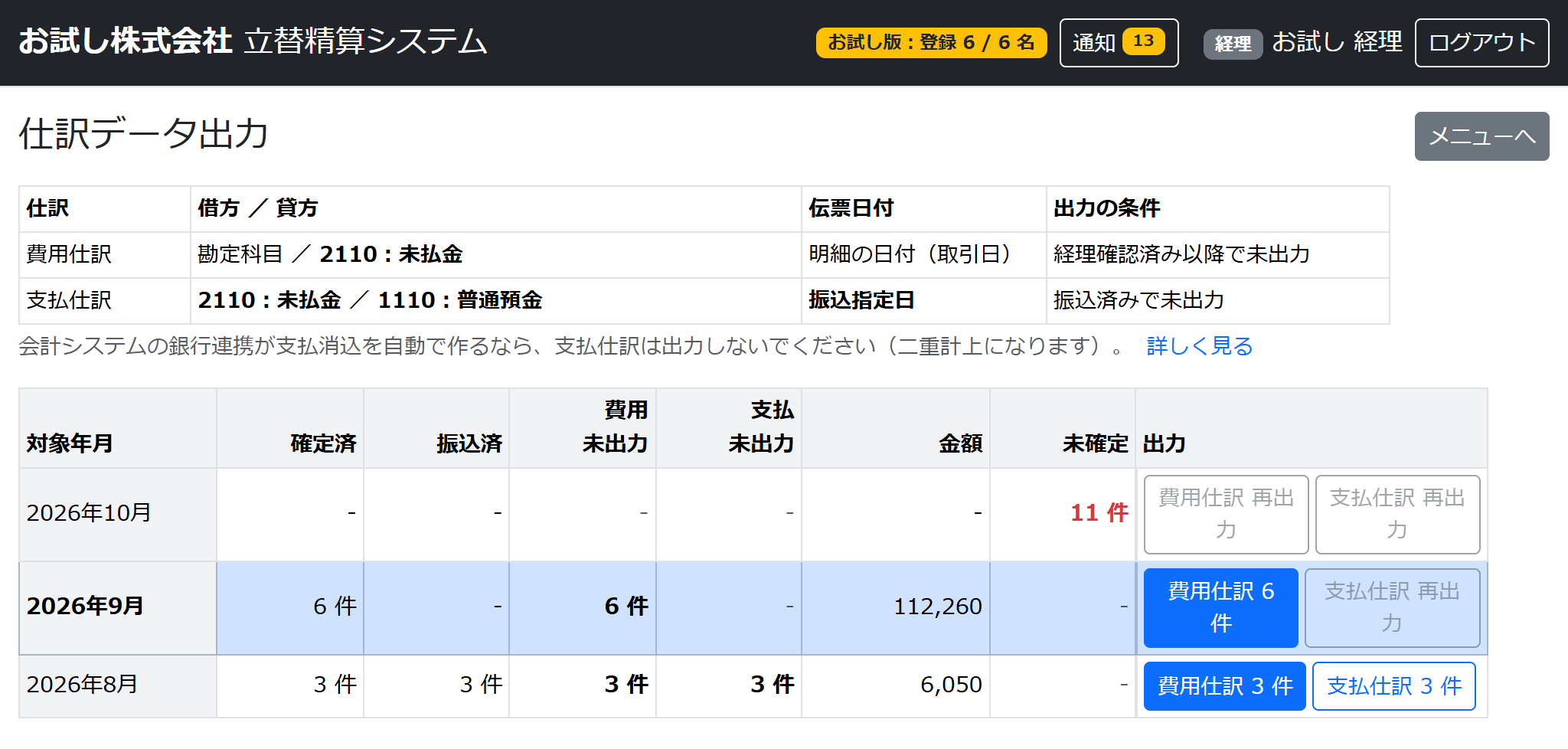Click the 仕訳データ出力 page heading

coord(144,134)
